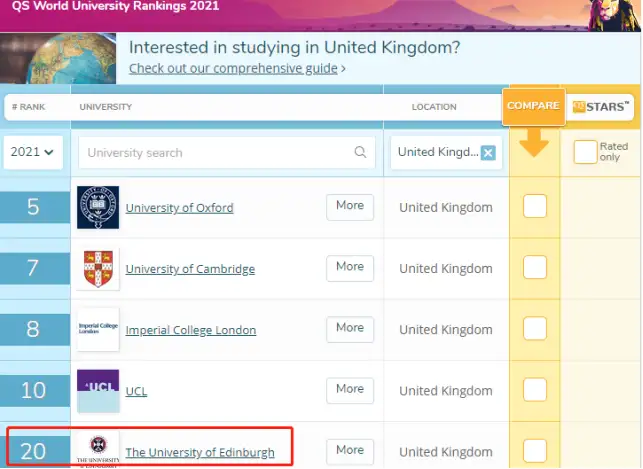Open the United Kingdom location dropdown
Screen dimensions: 643x469
pos(437,152)
